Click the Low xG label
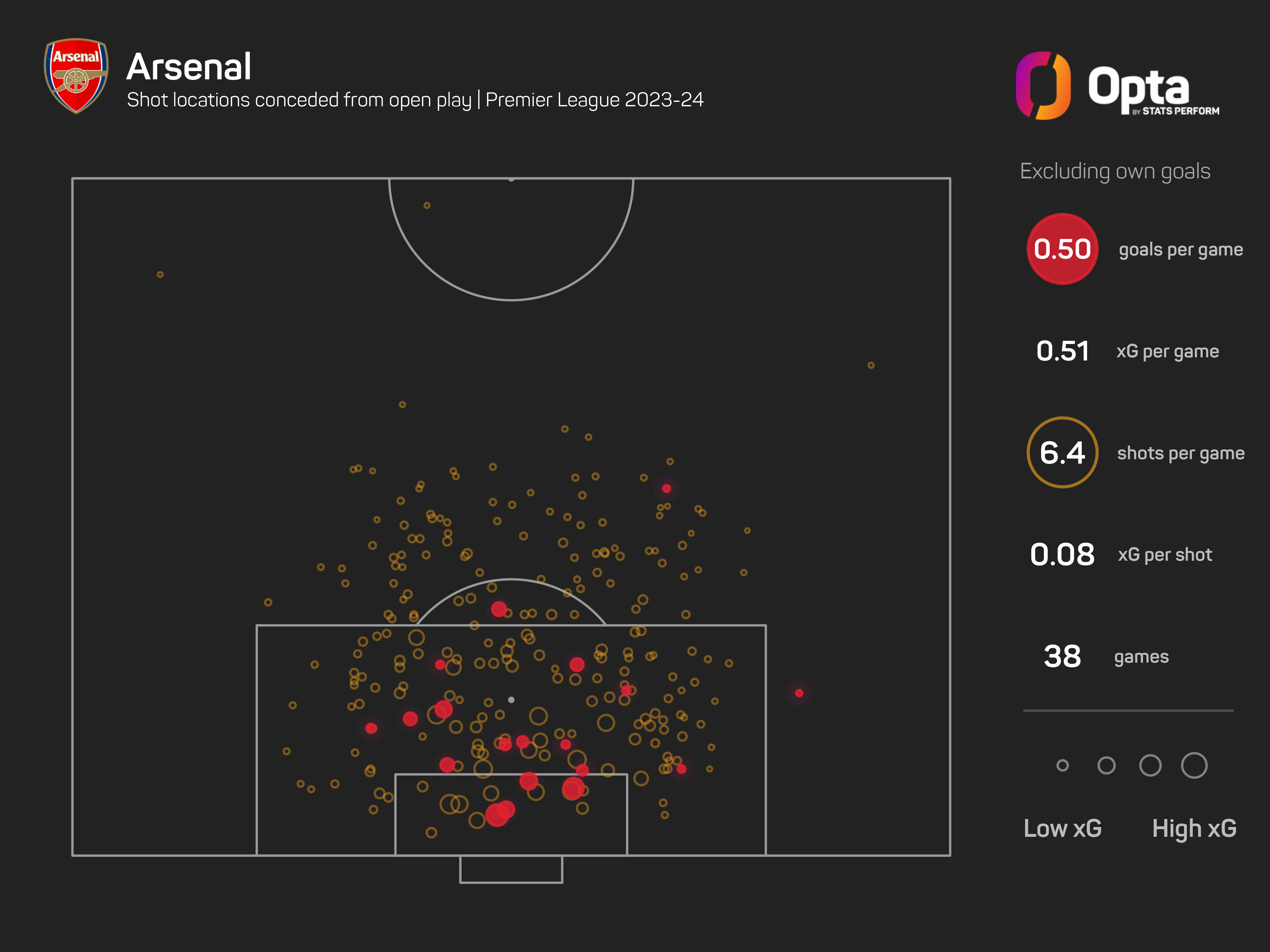This screenshot has width=1270, height=952. pos(1062,828)
